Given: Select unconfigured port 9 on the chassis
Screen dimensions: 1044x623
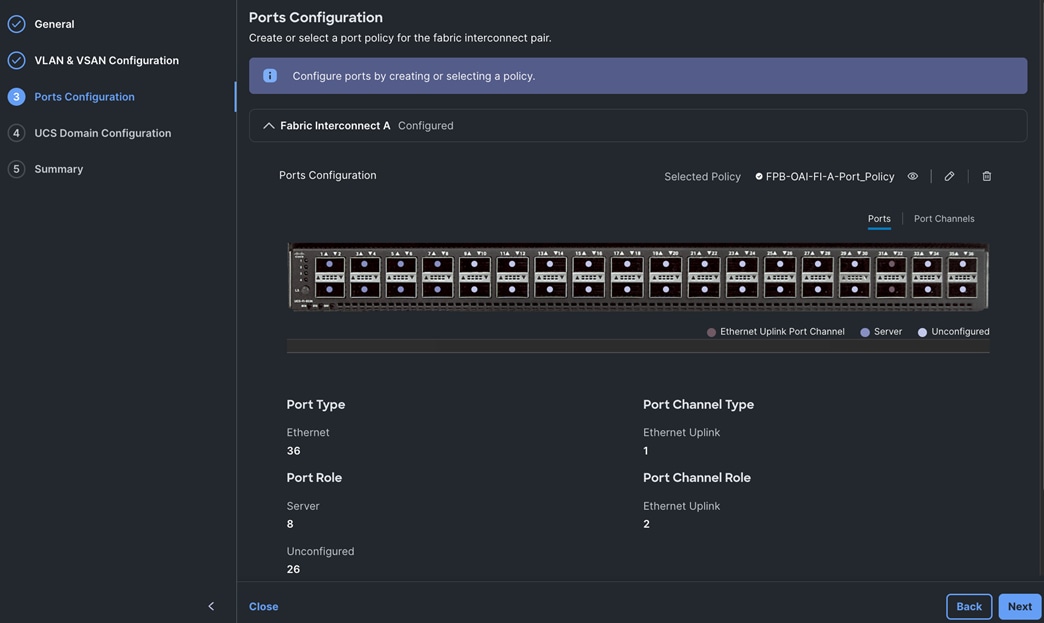Looking at the screenshot, I should point(474,264).
